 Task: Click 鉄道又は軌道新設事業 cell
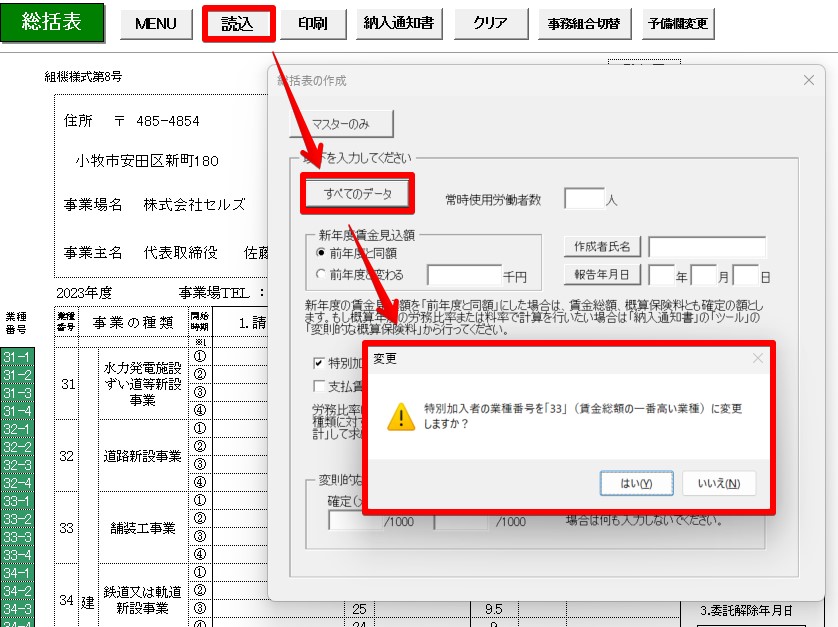point(143,600)
